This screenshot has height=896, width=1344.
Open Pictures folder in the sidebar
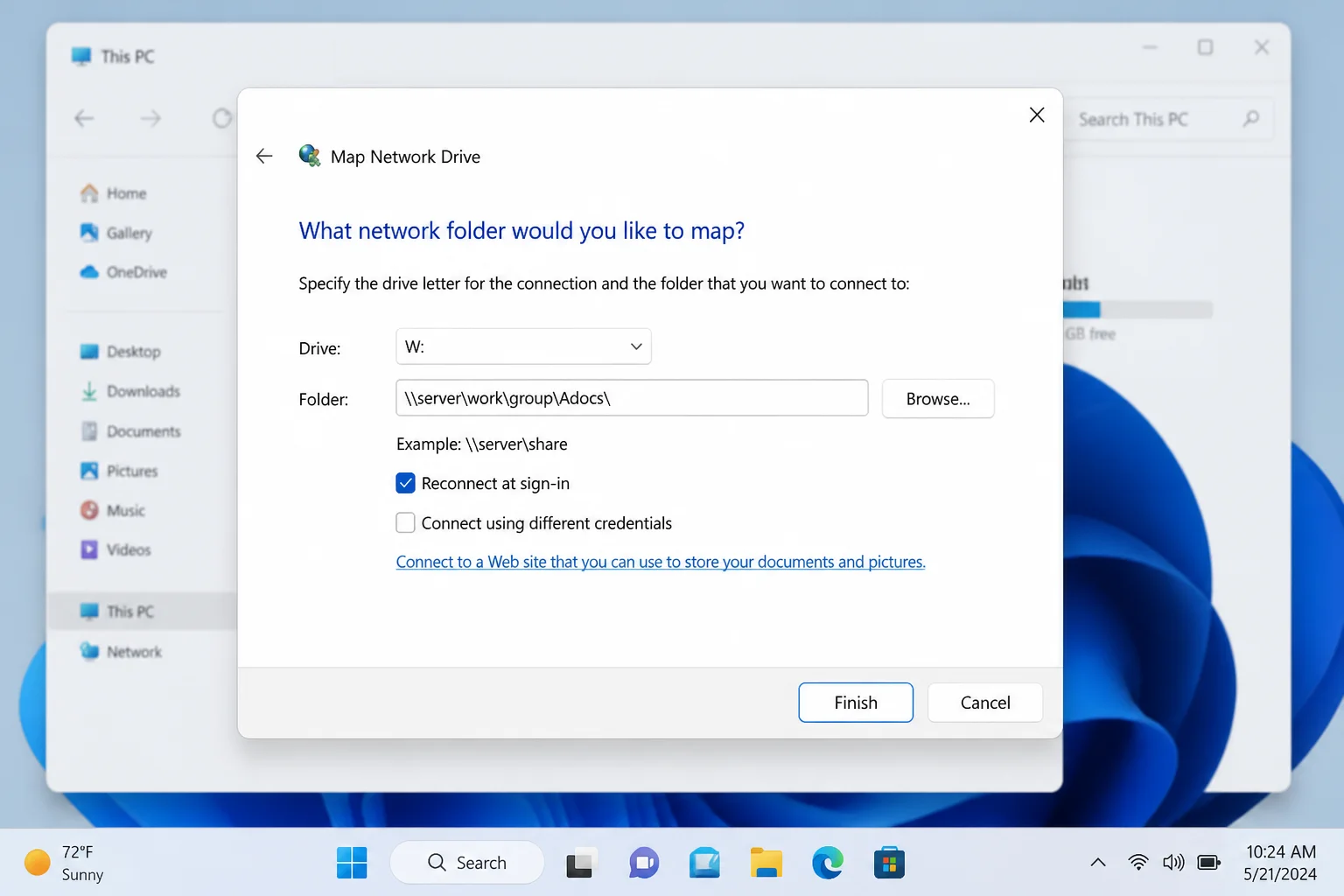click(x=119, y=471)
